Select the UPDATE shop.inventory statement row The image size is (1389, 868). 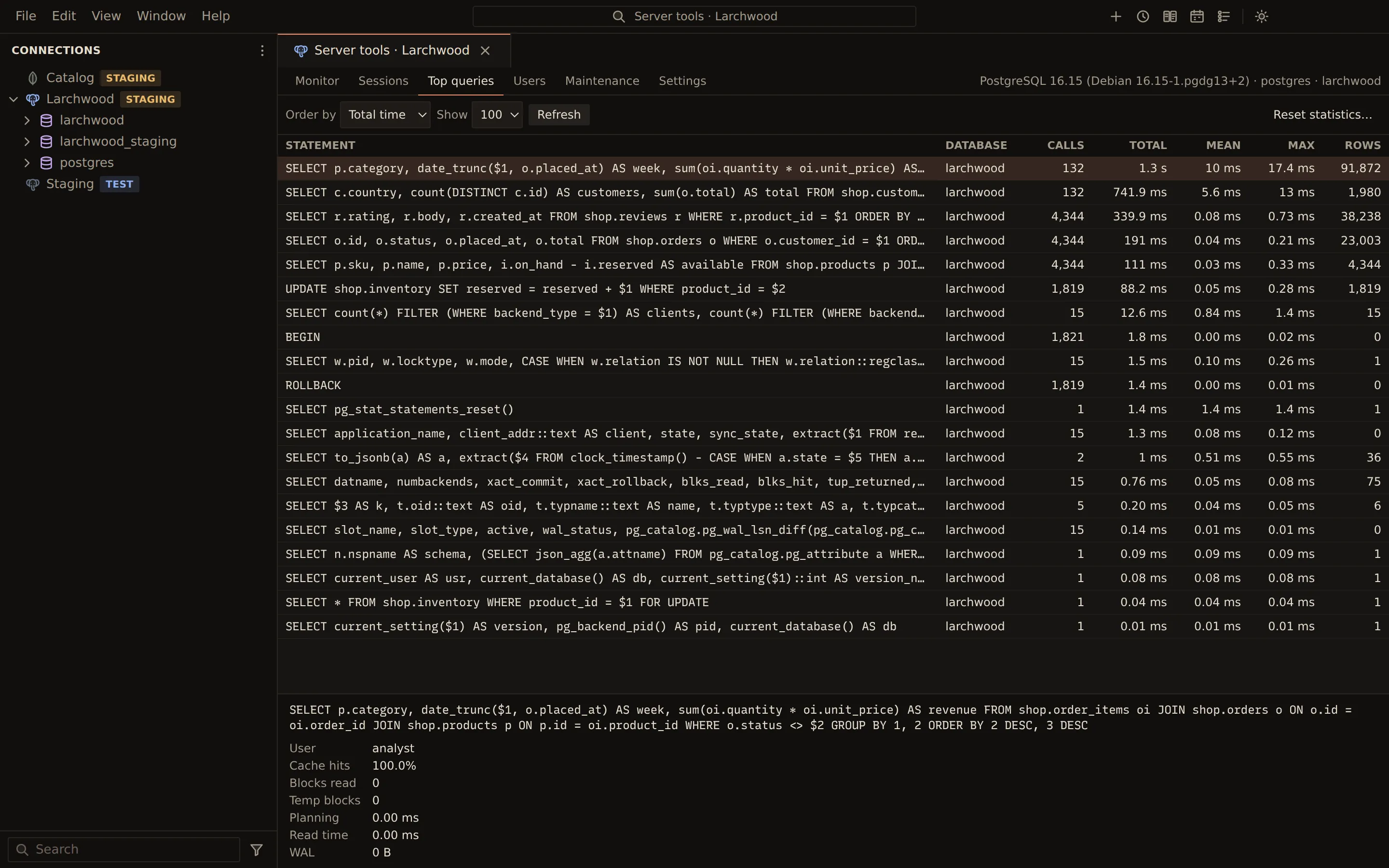(x=833, y=289)
